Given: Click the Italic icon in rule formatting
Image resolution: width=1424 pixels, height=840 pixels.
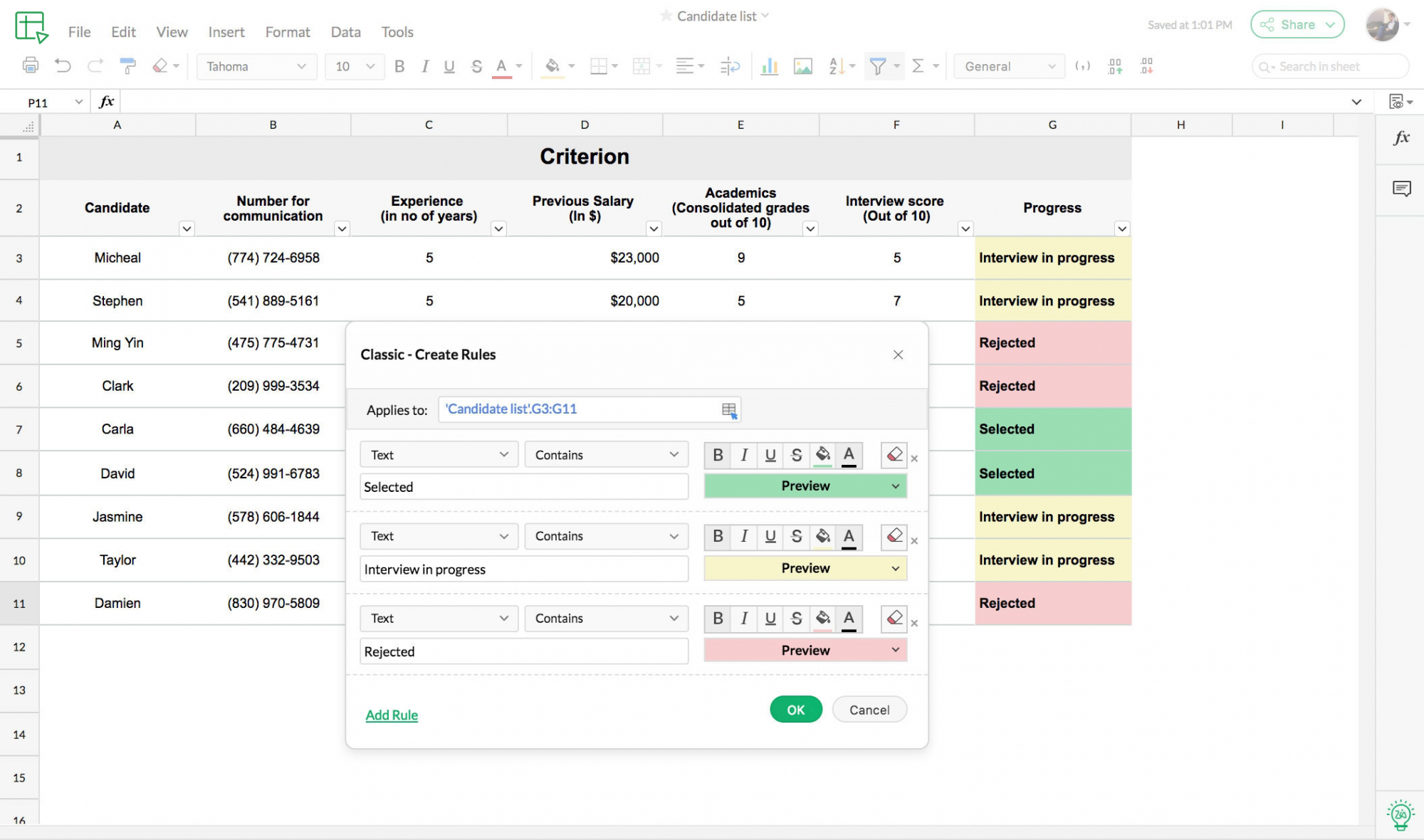Looking at the screenshot, I should pyautogui.click(x=744, y=454).
